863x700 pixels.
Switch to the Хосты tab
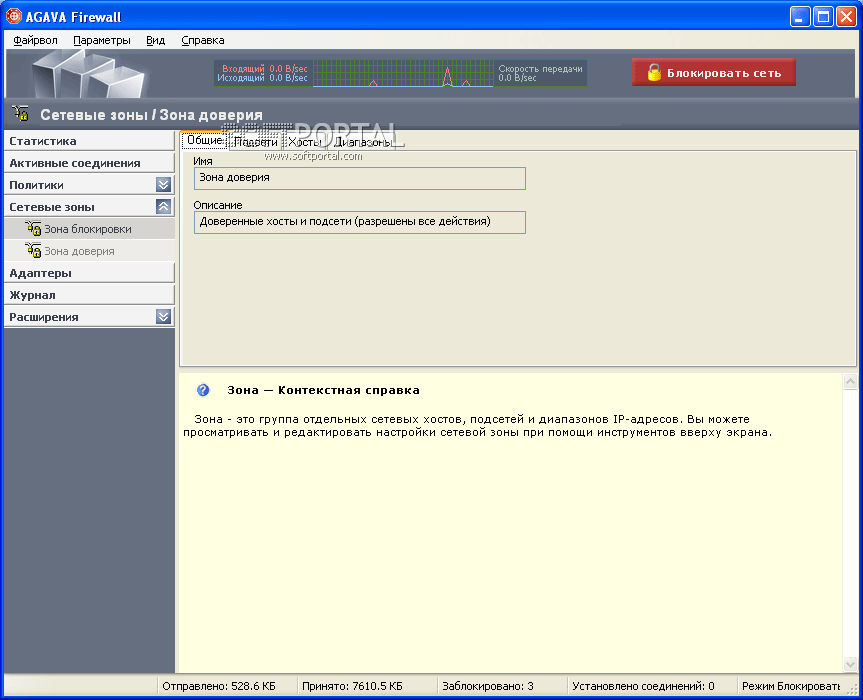pyautogui.click(x=305, y=142)
